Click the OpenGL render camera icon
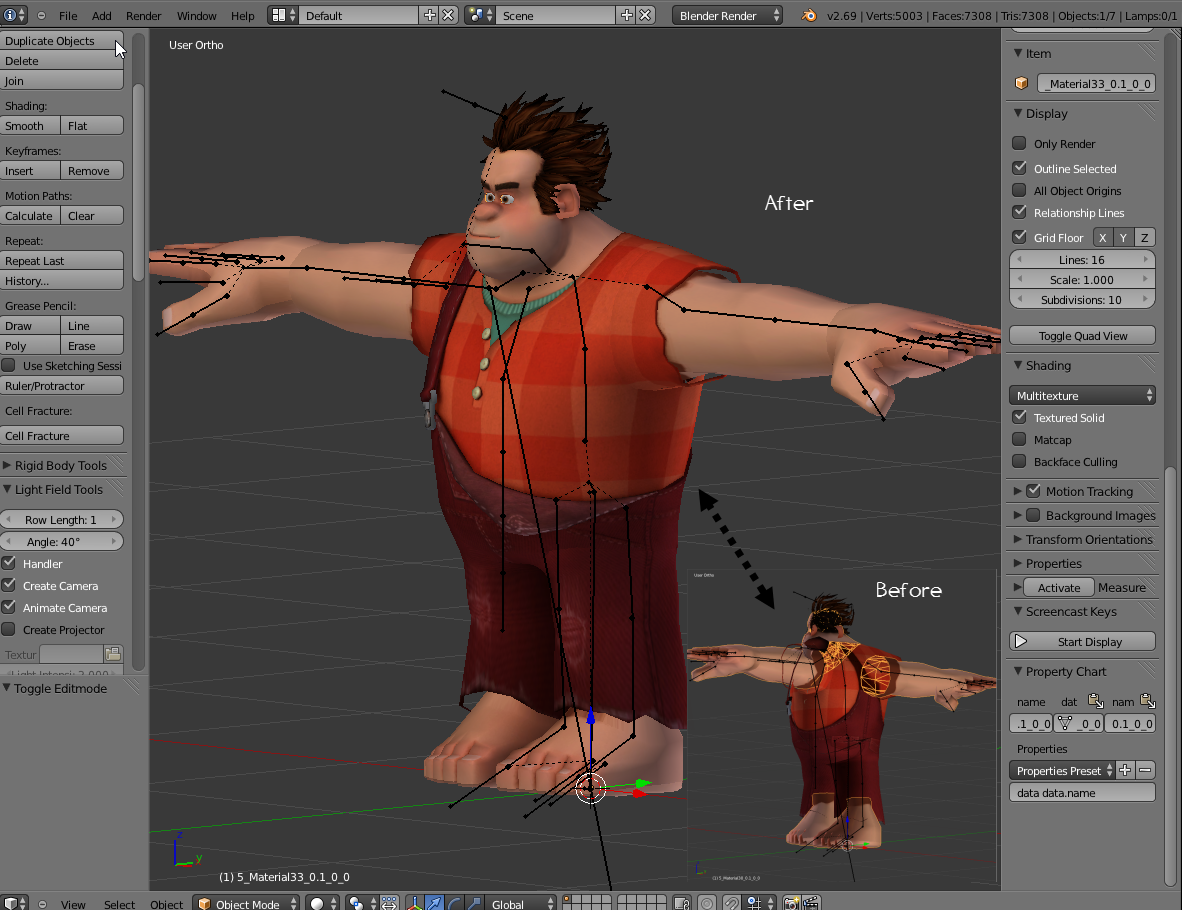Screen dimensions: 1182x910 (x=792, y=903)
